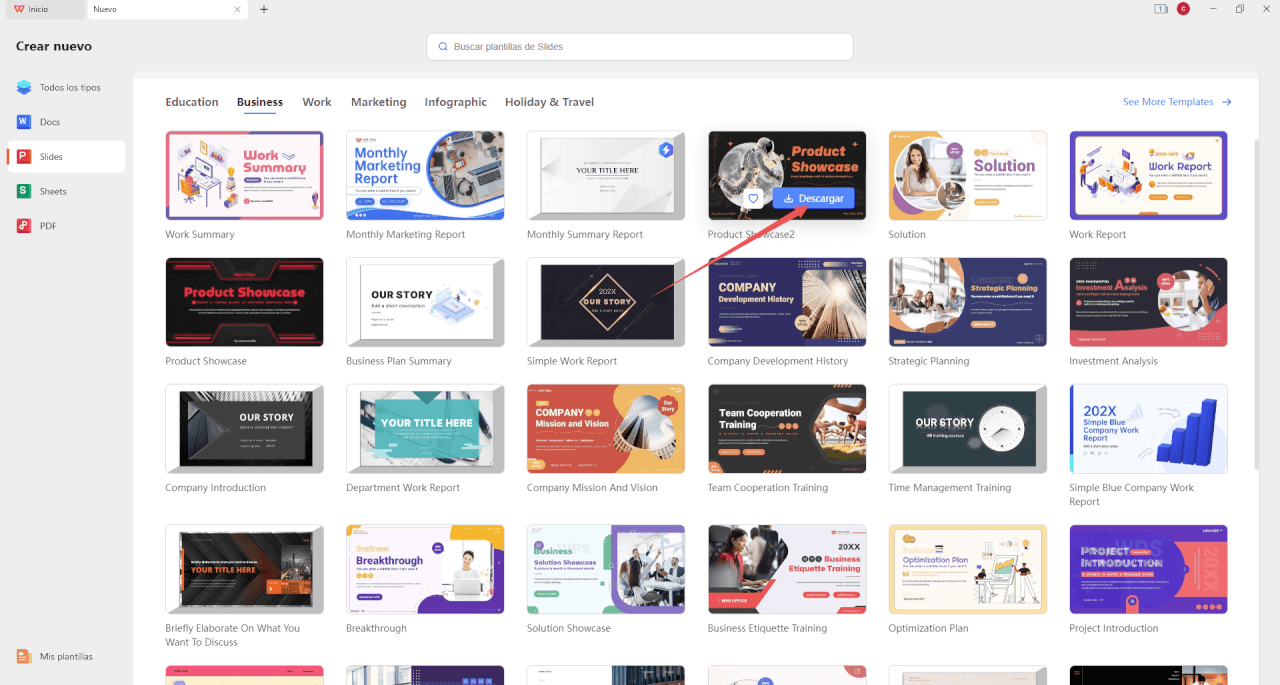Image resolution: width=1280 pixels, height=685 pixels.
Task: Close the Nuevo tab
Action: [x=236, y=9]
